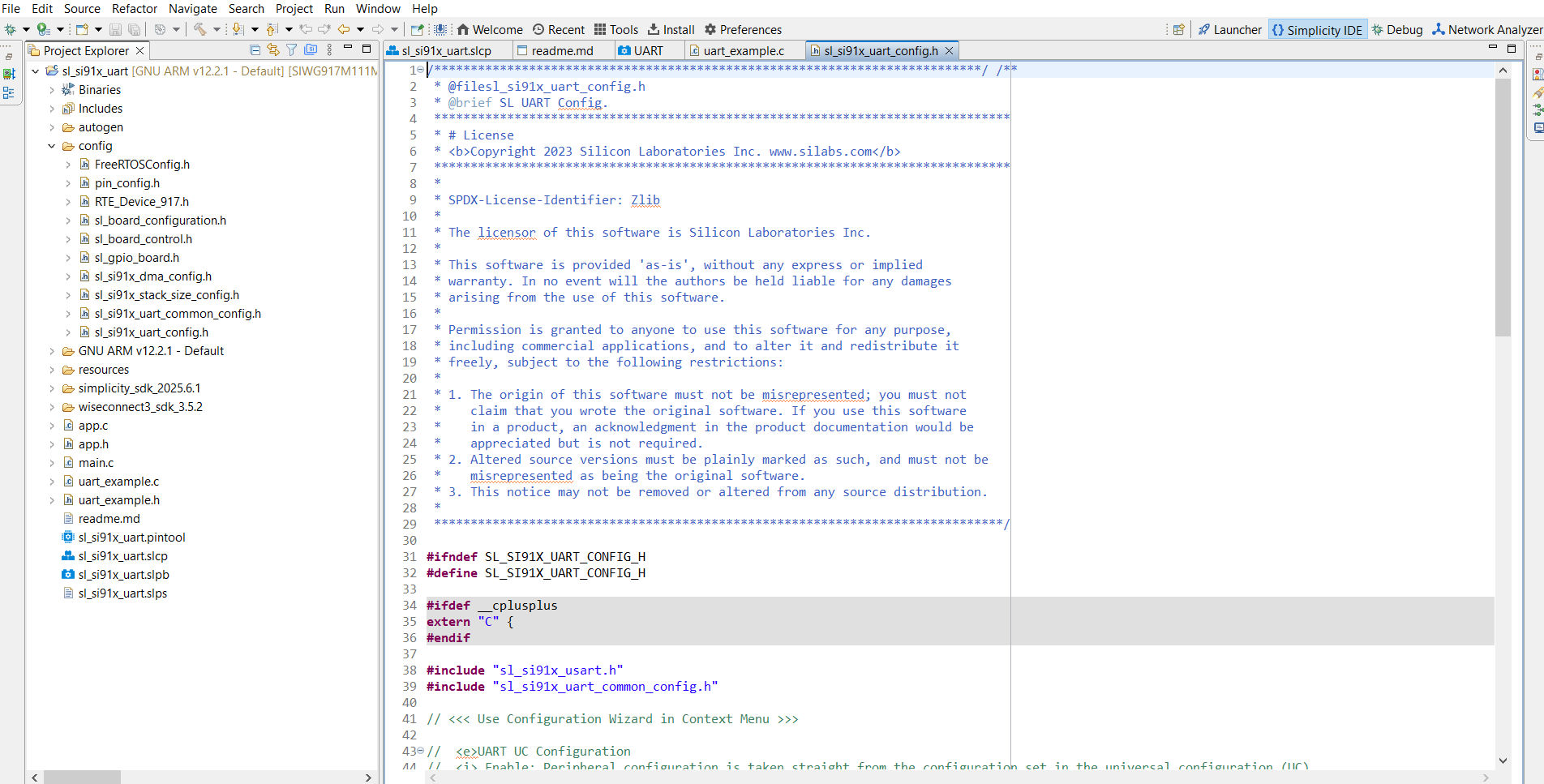Switch to the Debug perspective

click(1397, 29)
